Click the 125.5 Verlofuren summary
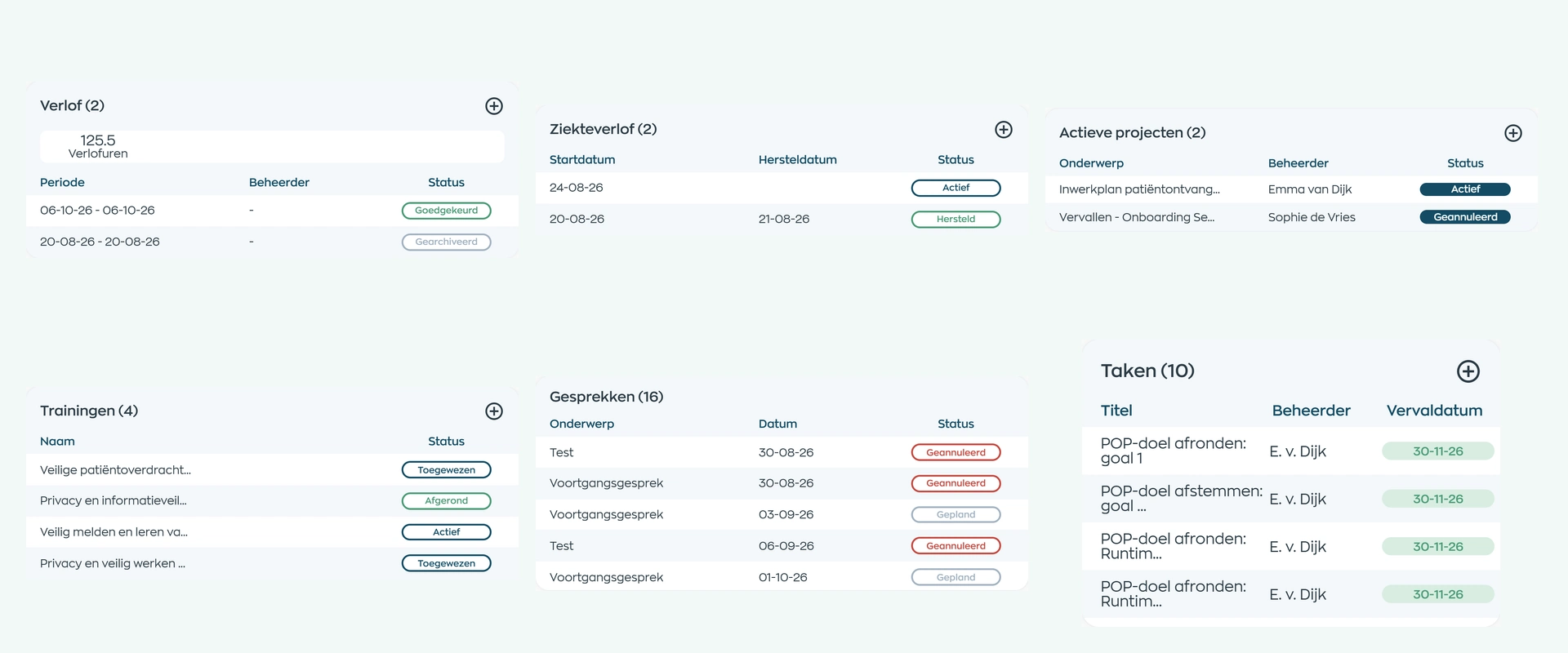The width and height of the screenshot is (1568, 653). coord(272,147)
